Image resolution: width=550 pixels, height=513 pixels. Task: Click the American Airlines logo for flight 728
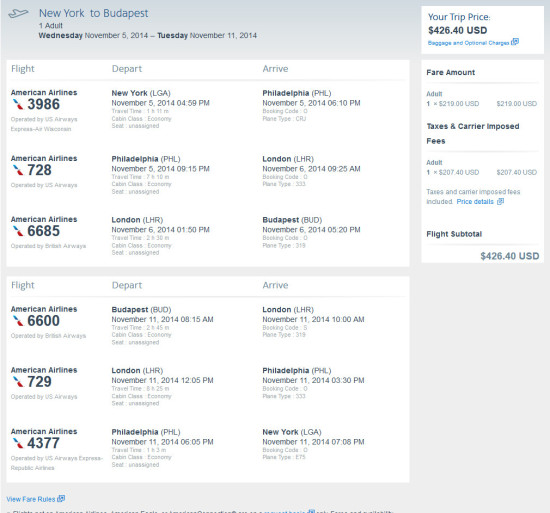[18, 170]
